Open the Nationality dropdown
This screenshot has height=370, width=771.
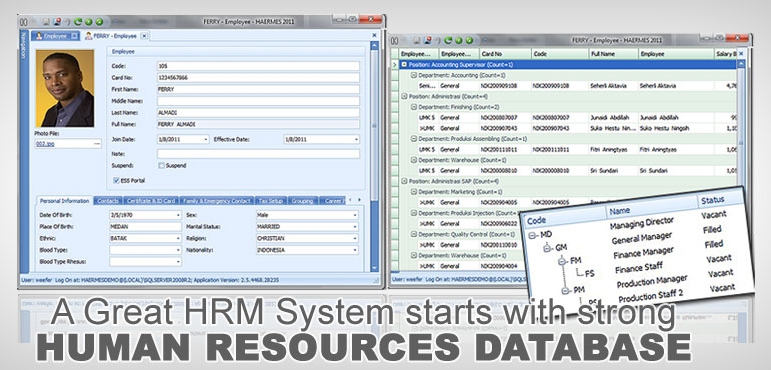tap(355, 250)
